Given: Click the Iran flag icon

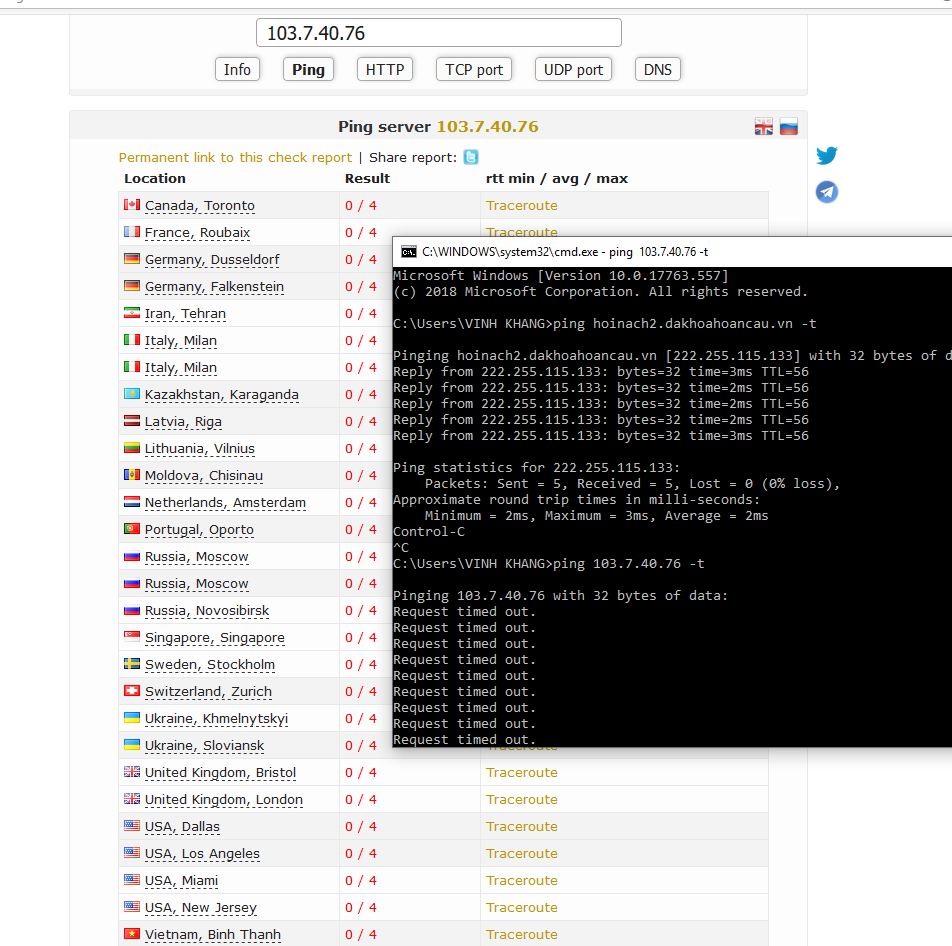Looking at the screenshot, I should pyautogui.click(x=132, y=313).
